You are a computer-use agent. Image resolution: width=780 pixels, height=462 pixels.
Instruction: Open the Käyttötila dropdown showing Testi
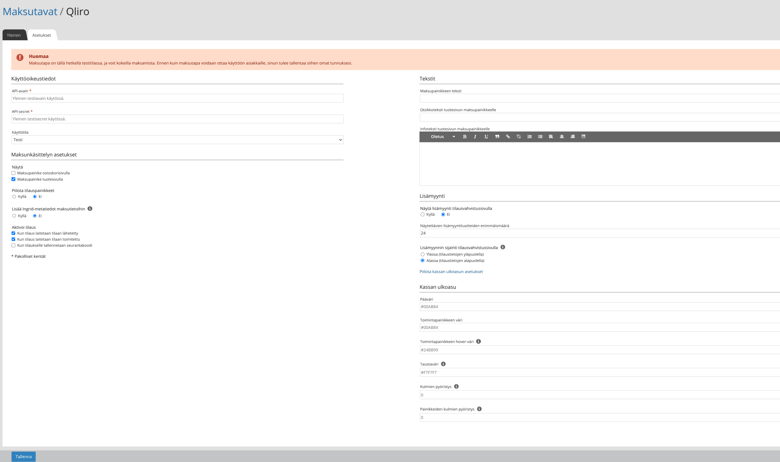coord(177,140)
